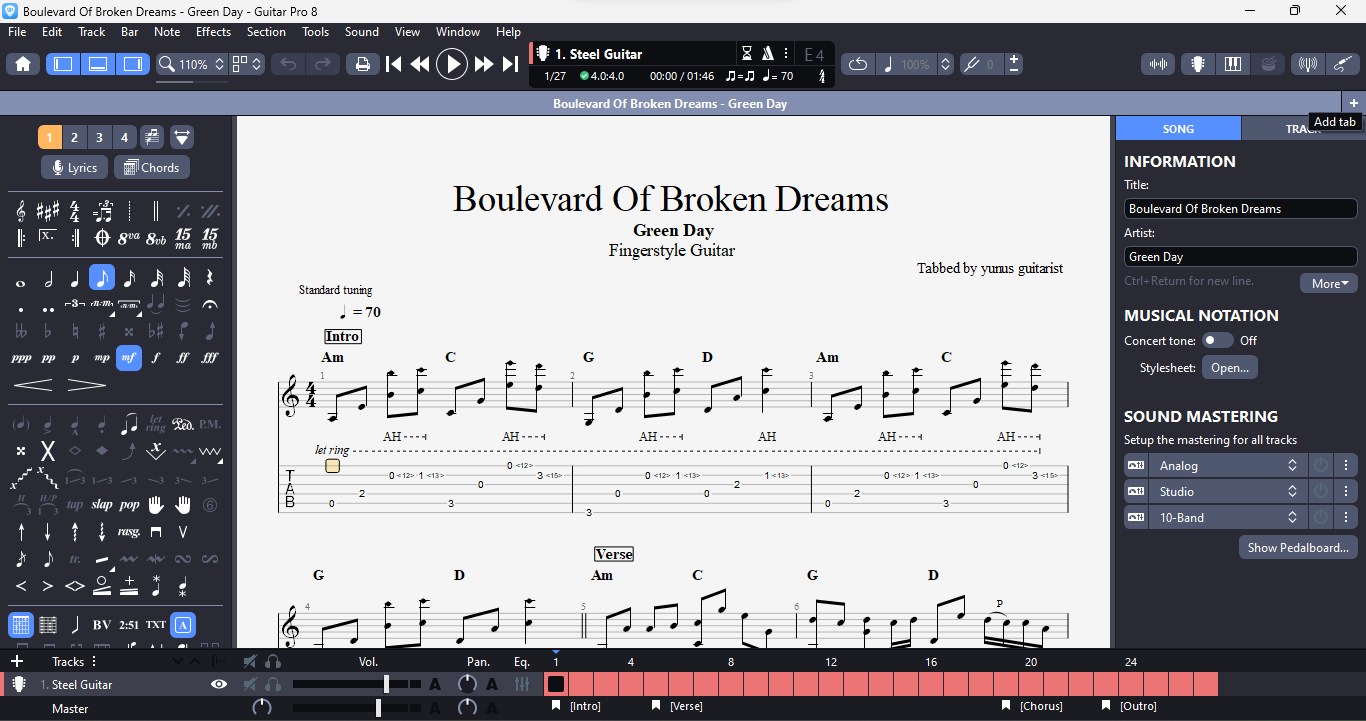Start playback with the play button
The height and width of the screenshot is (721, 1366).
coord(452,64)
